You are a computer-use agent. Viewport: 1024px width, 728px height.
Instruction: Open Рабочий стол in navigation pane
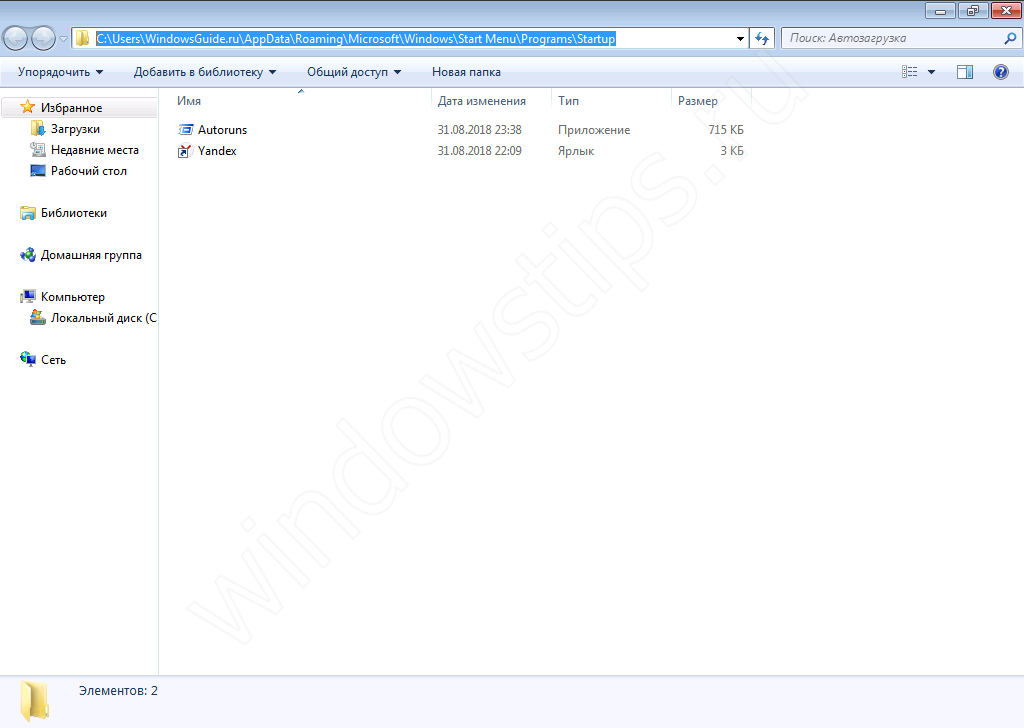(x=89, y=170)
